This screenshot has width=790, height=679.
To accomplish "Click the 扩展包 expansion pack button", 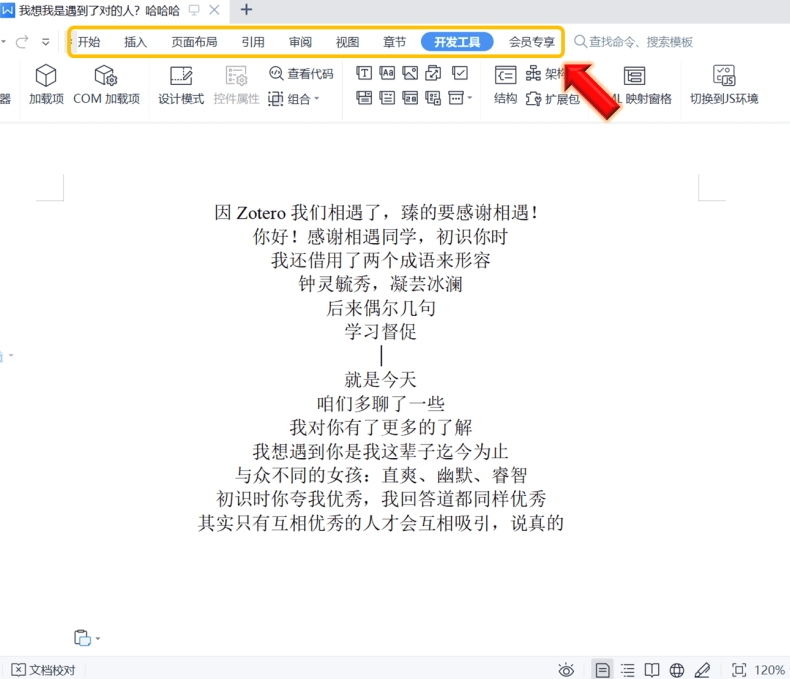I will coord(552,99).
